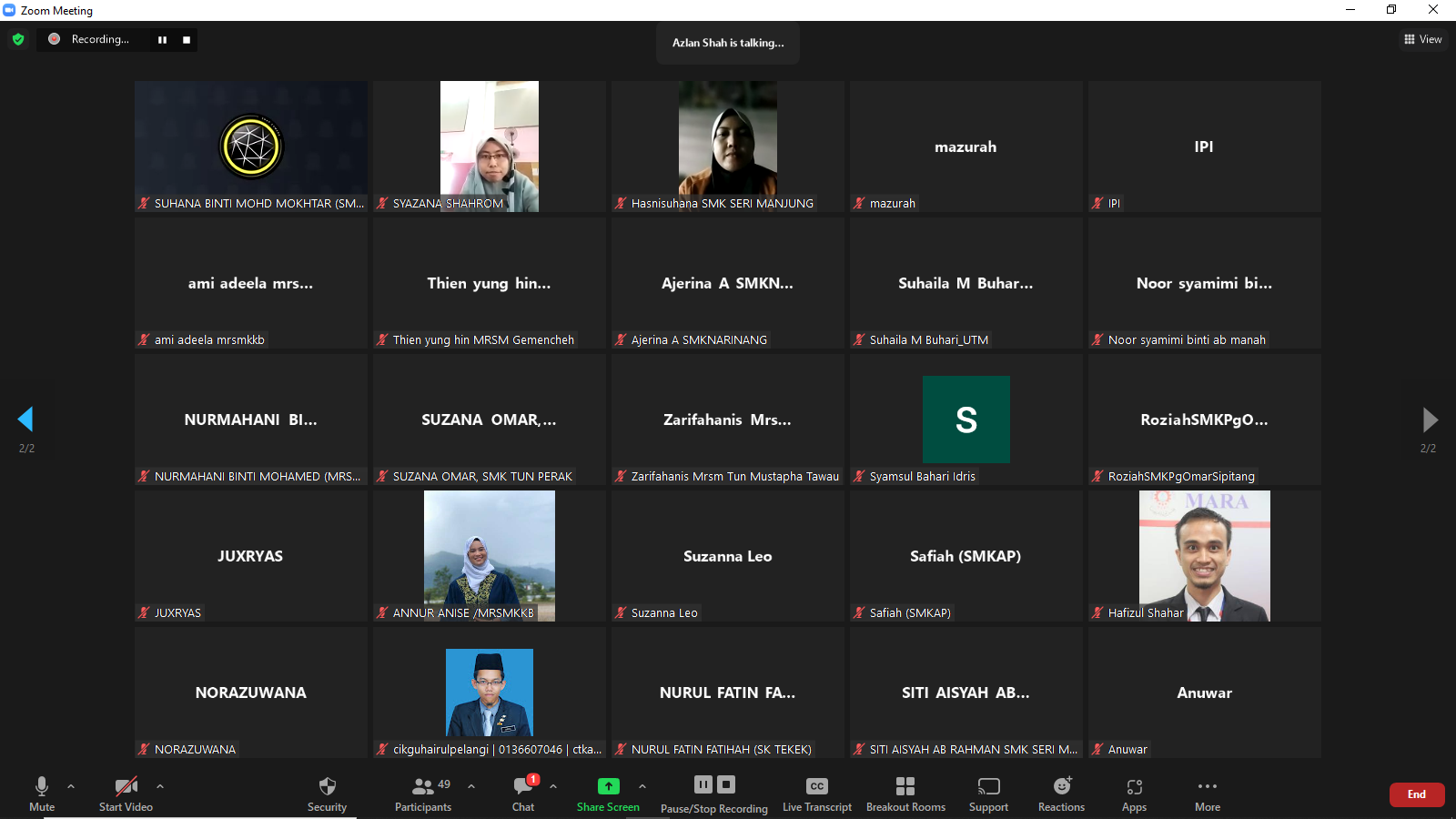This screenshot has height=819, width=1456.
Task: Expand the Share Screen options arrow
Action: pos(642,786)
